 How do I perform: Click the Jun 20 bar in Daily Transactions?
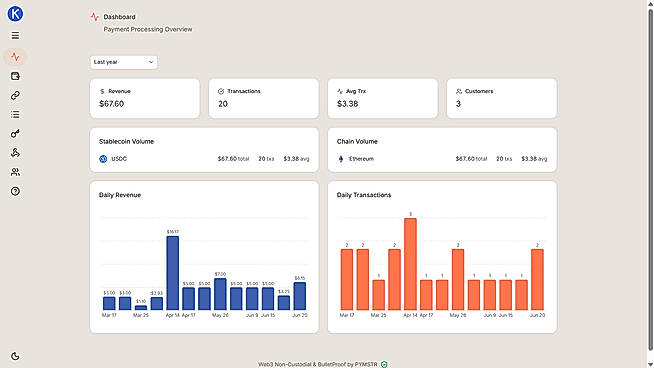537,280
